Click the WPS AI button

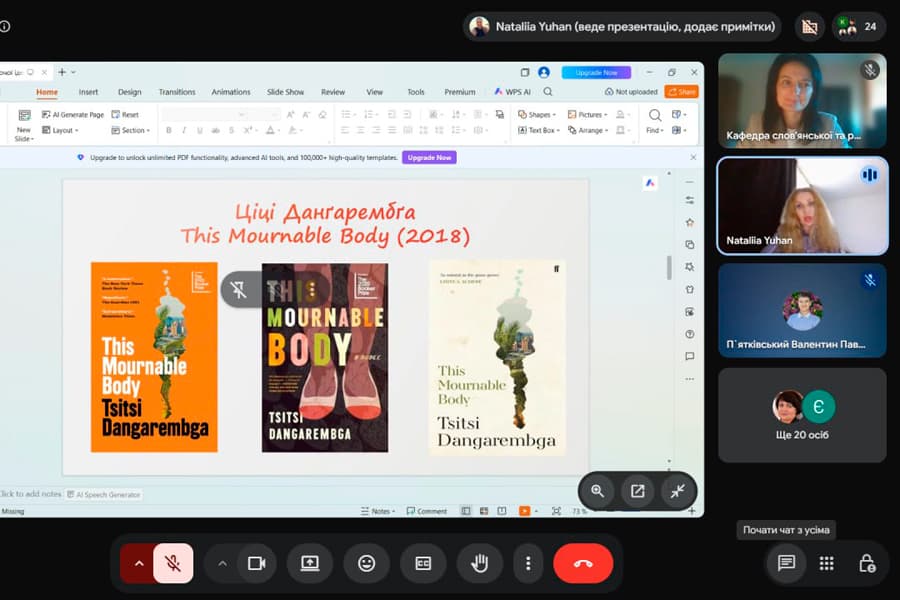[x=513, y=92]
